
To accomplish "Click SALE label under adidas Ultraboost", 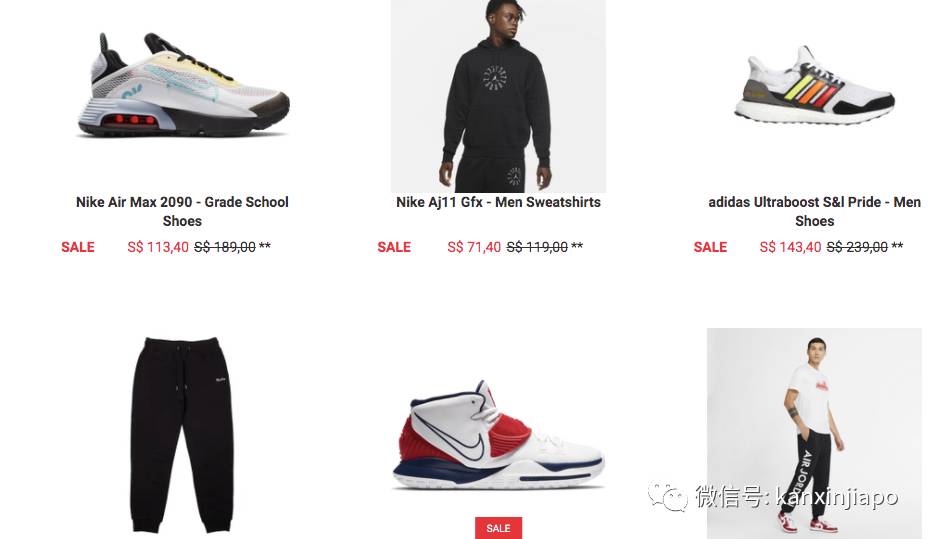I will click(x=710, y=247).
